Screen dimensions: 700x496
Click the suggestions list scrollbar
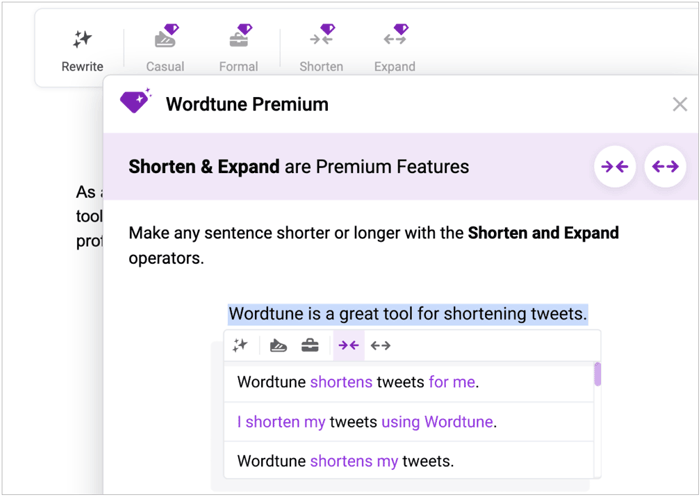[598, 375]
